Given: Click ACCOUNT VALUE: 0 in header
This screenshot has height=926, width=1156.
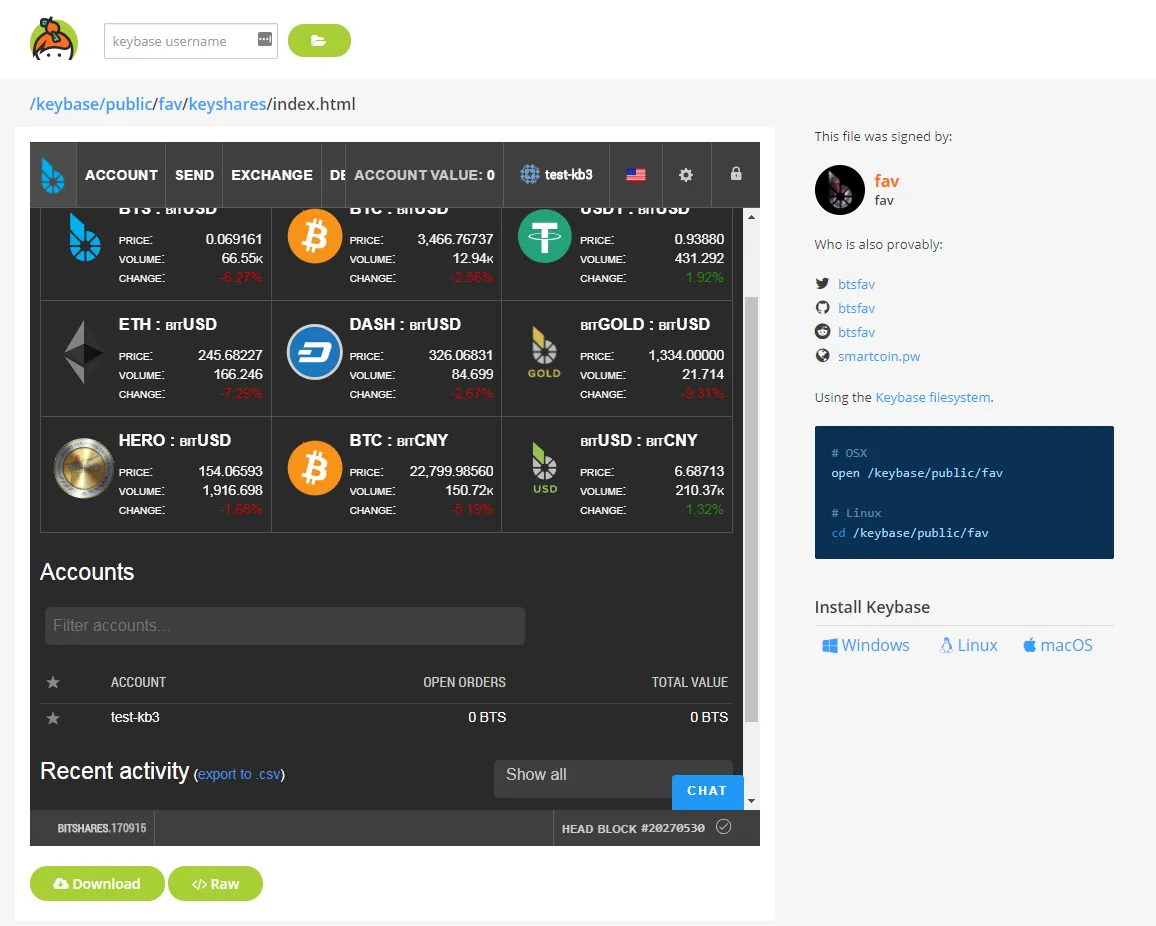Looking at the screenshot, I should tap(424, 175).
